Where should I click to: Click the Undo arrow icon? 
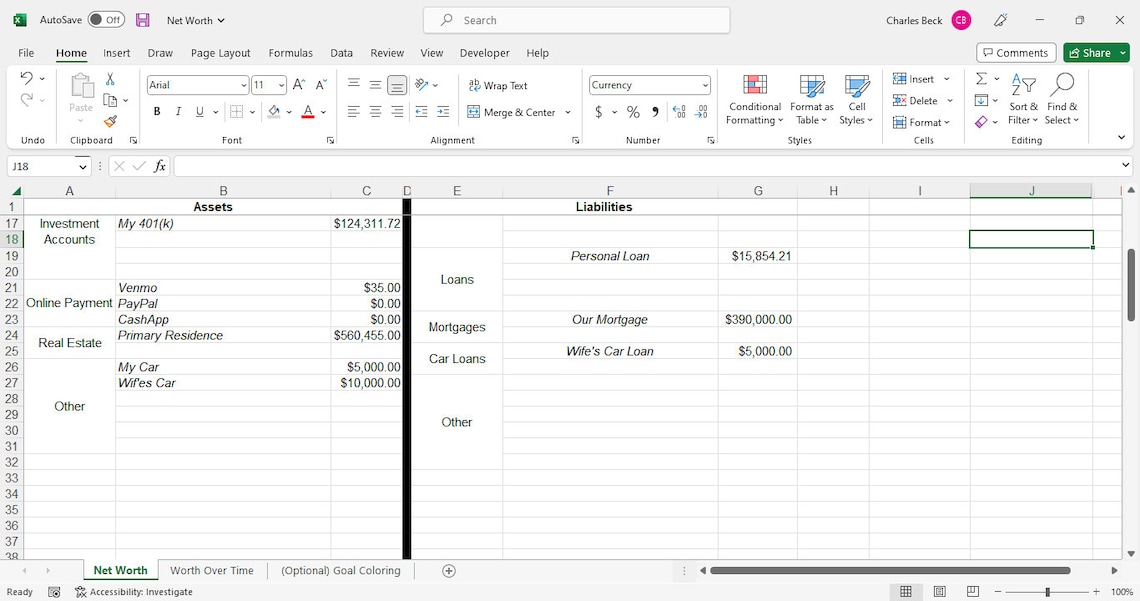pyautogui.click(x=27, y=78)
